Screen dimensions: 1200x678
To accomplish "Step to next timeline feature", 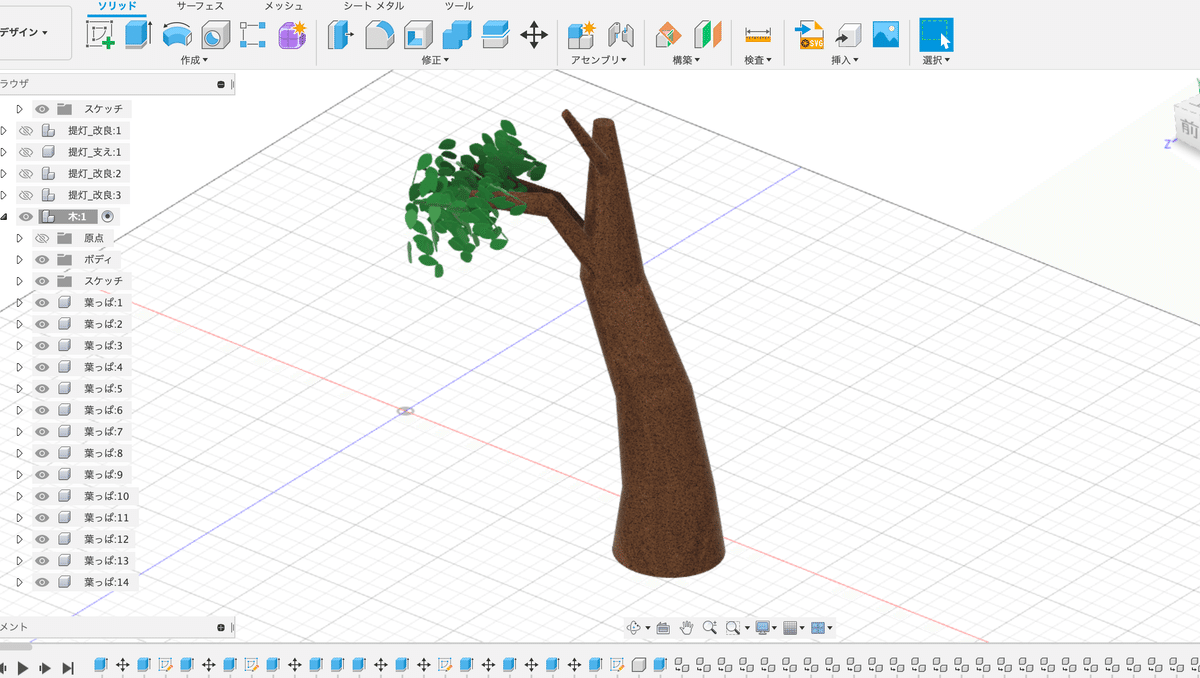I will click(x=45, y=667).
